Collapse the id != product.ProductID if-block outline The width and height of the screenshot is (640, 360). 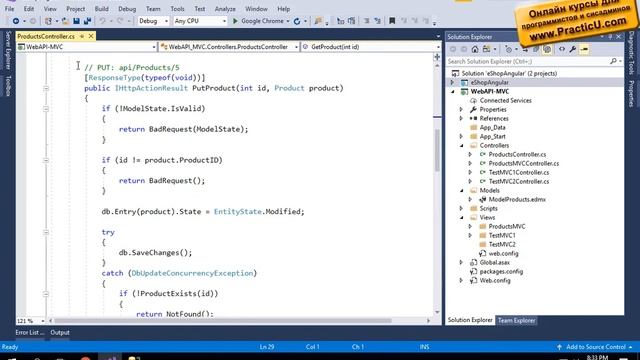[46, 160]
